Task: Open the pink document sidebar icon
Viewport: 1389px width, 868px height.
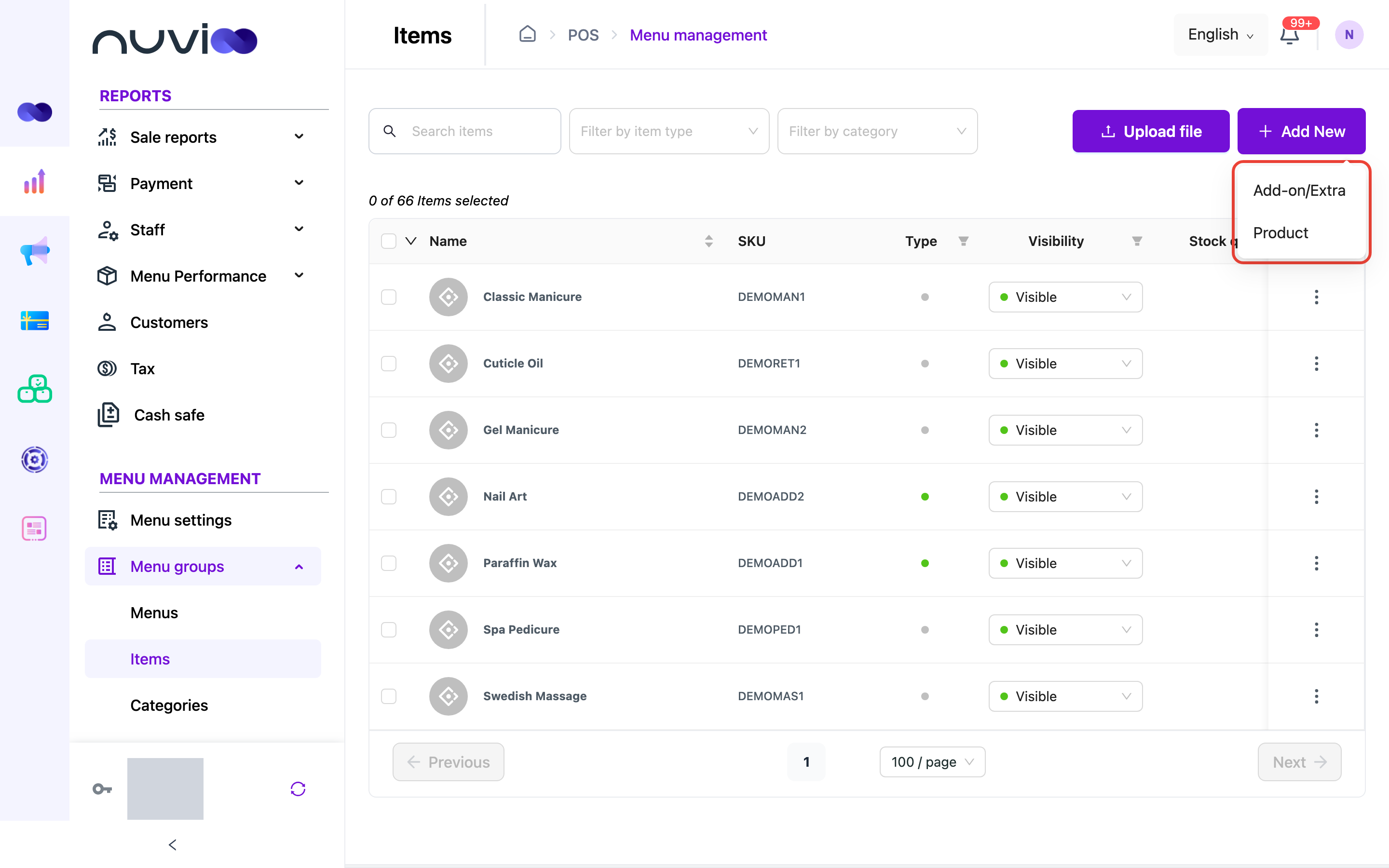Action: click(34, 528)
